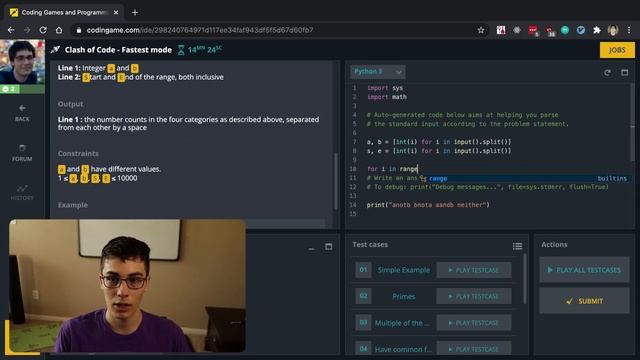640x360 pixels.
Task: Play testcase 01 Simple Example
Action: pos(474,270)
